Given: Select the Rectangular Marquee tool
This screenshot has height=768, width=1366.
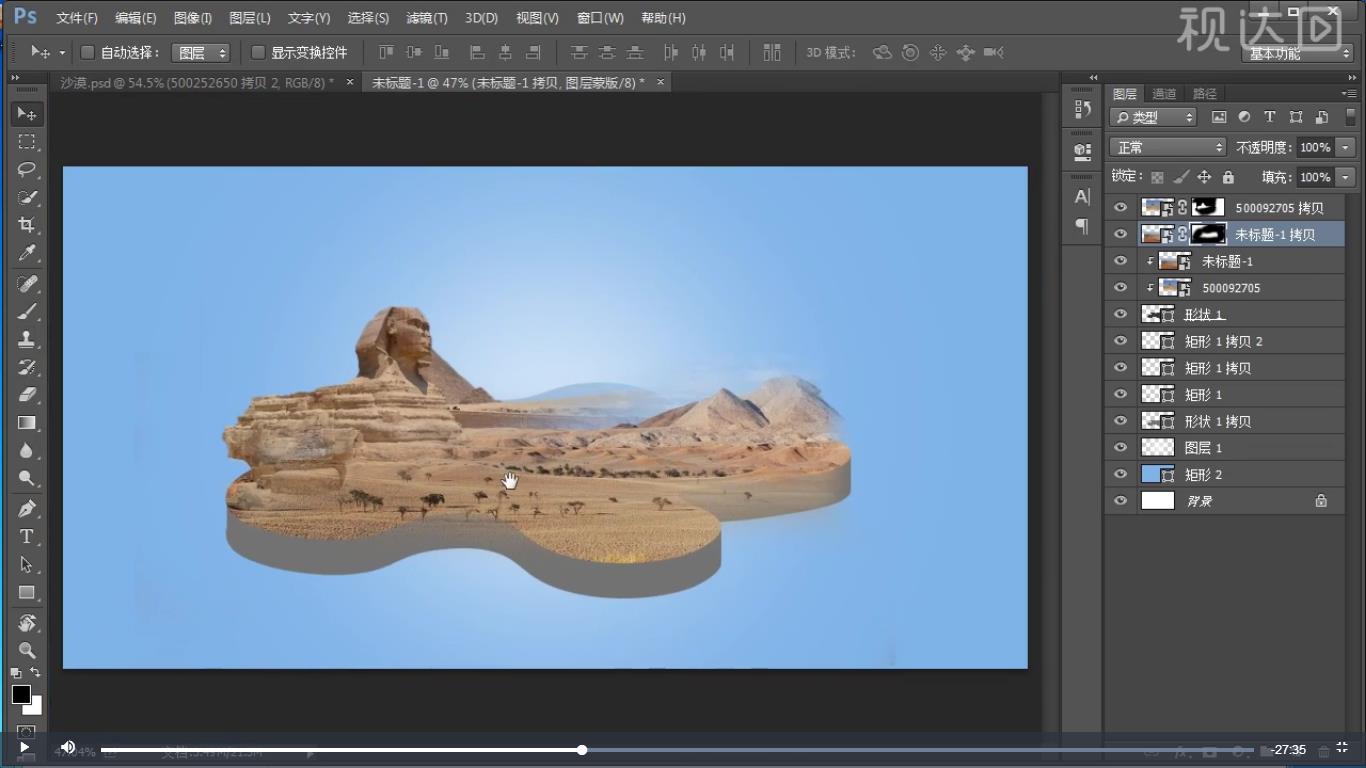Looking at the screenshot, I should pos(27,141).
